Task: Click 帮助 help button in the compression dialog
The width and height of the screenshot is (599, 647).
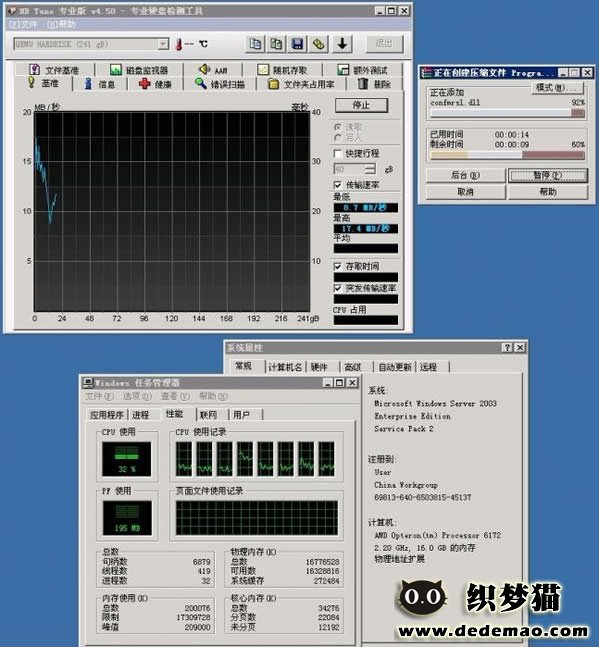Action: coord(548,192)
